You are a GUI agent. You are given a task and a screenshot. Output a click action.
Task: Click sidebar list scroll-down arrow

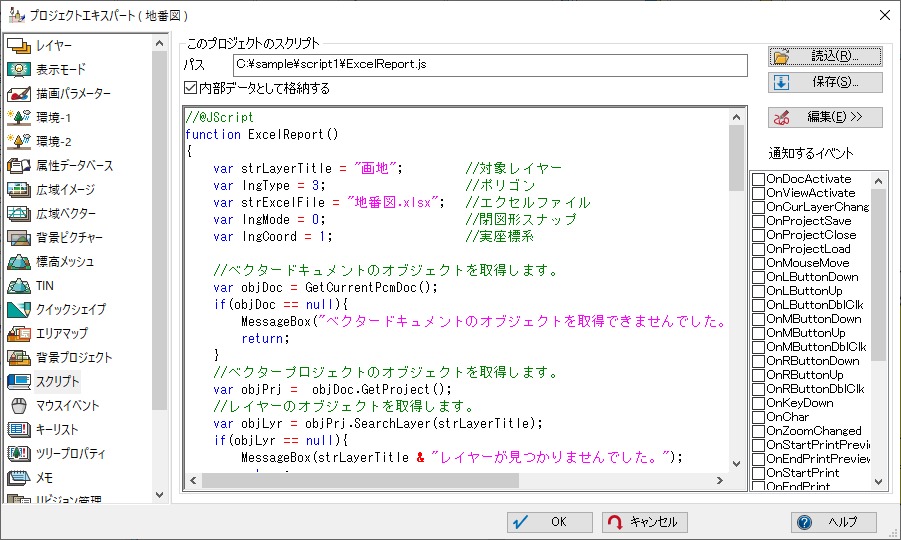point(160,495)
